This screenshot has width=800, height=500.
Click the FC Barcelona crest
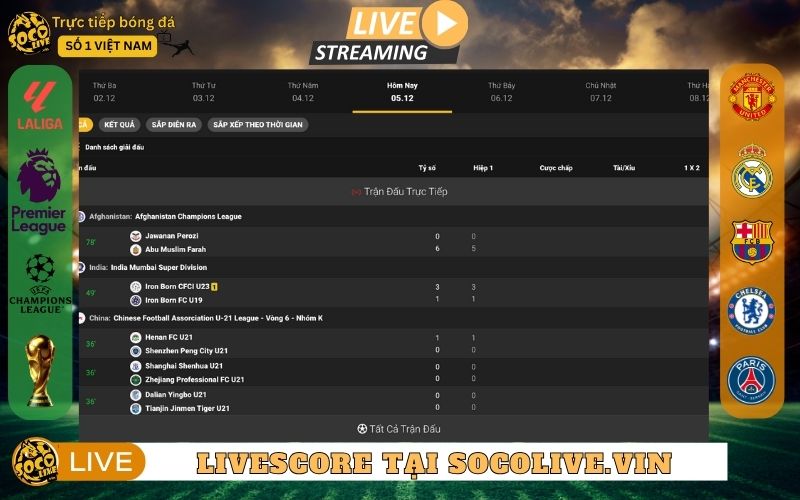coord(752,241)
